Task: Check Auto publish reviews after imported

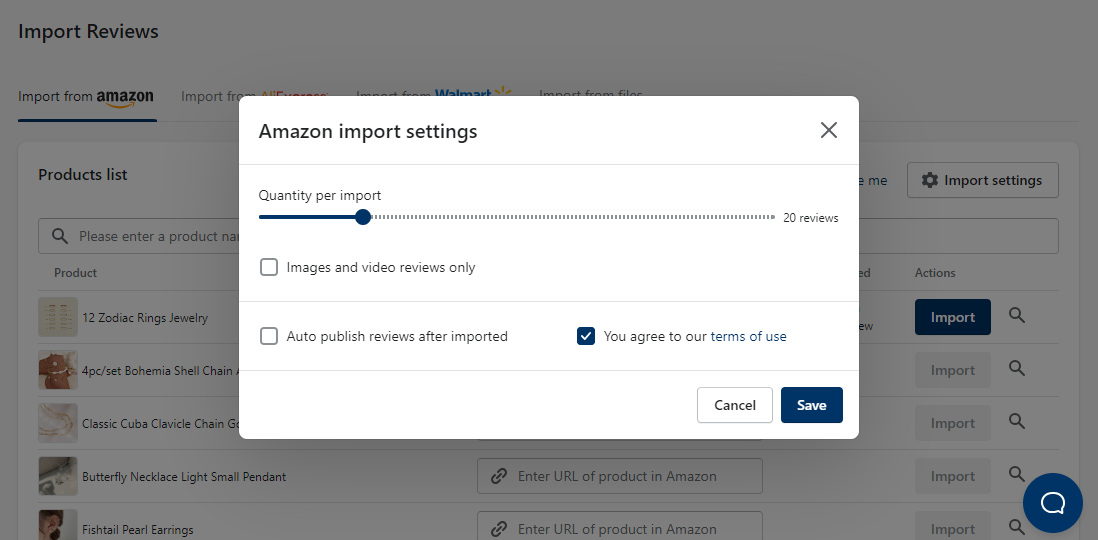Action: [269, 336]
